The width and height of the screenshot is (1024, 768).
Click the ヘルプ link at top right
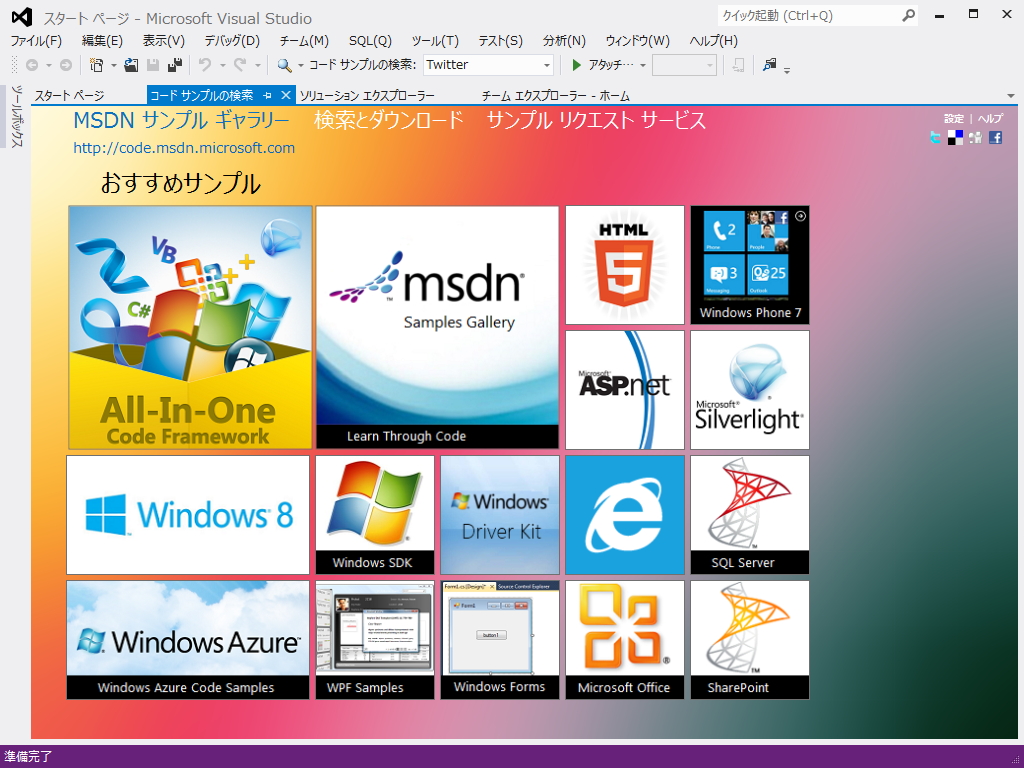(990, 118)
